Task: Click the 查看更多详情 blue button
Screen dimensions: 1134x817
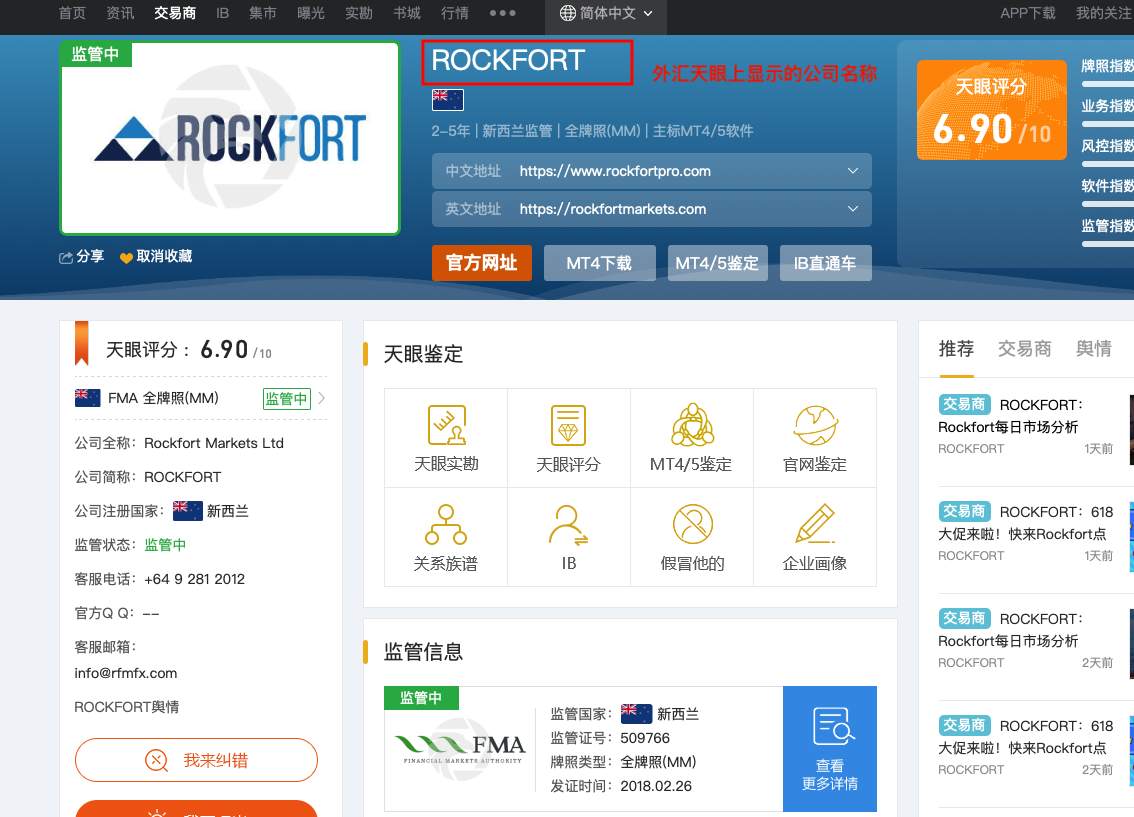Action: coord(830,749)
